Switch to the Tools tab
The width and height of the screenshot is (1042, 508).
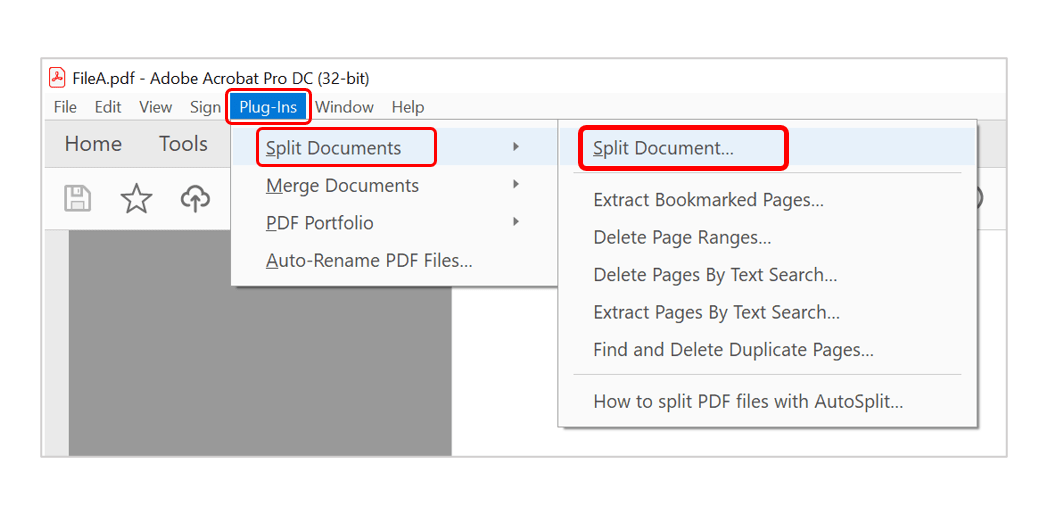(183, 144)
